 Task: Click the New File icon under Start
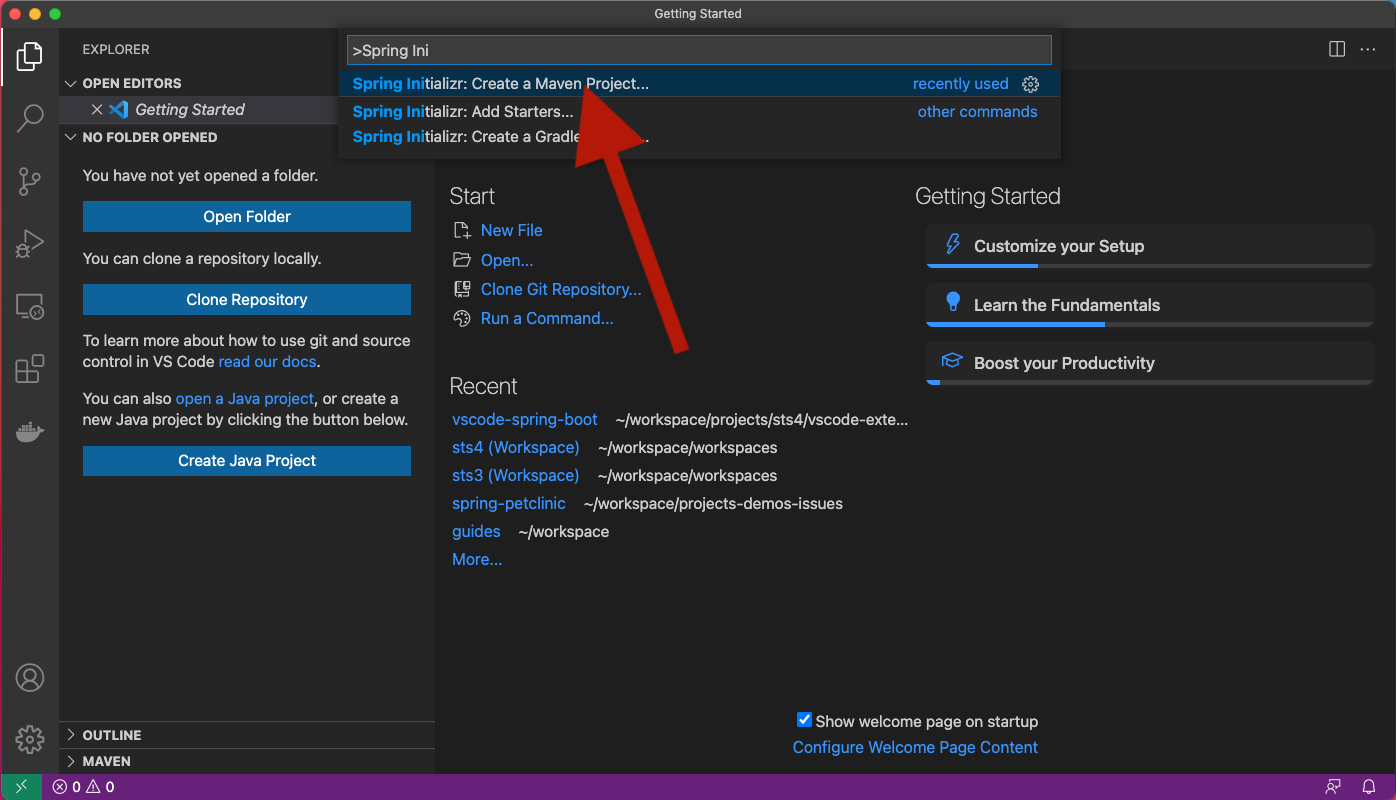tap(462, 230)
